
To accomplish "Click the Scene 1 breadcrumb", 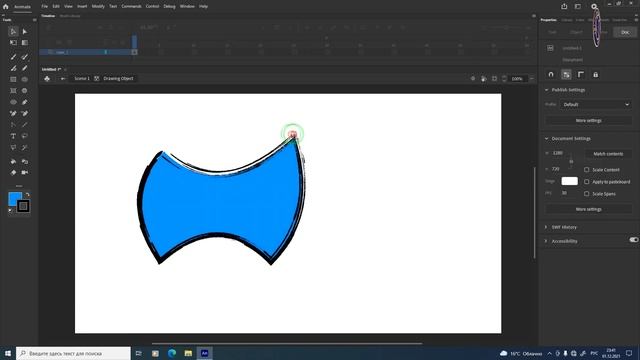I will click(82, 78).
